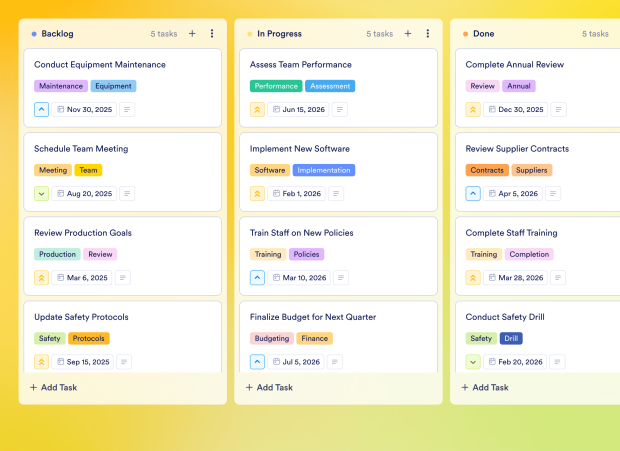Click priority icon on Implement New Software

[257, 194]
